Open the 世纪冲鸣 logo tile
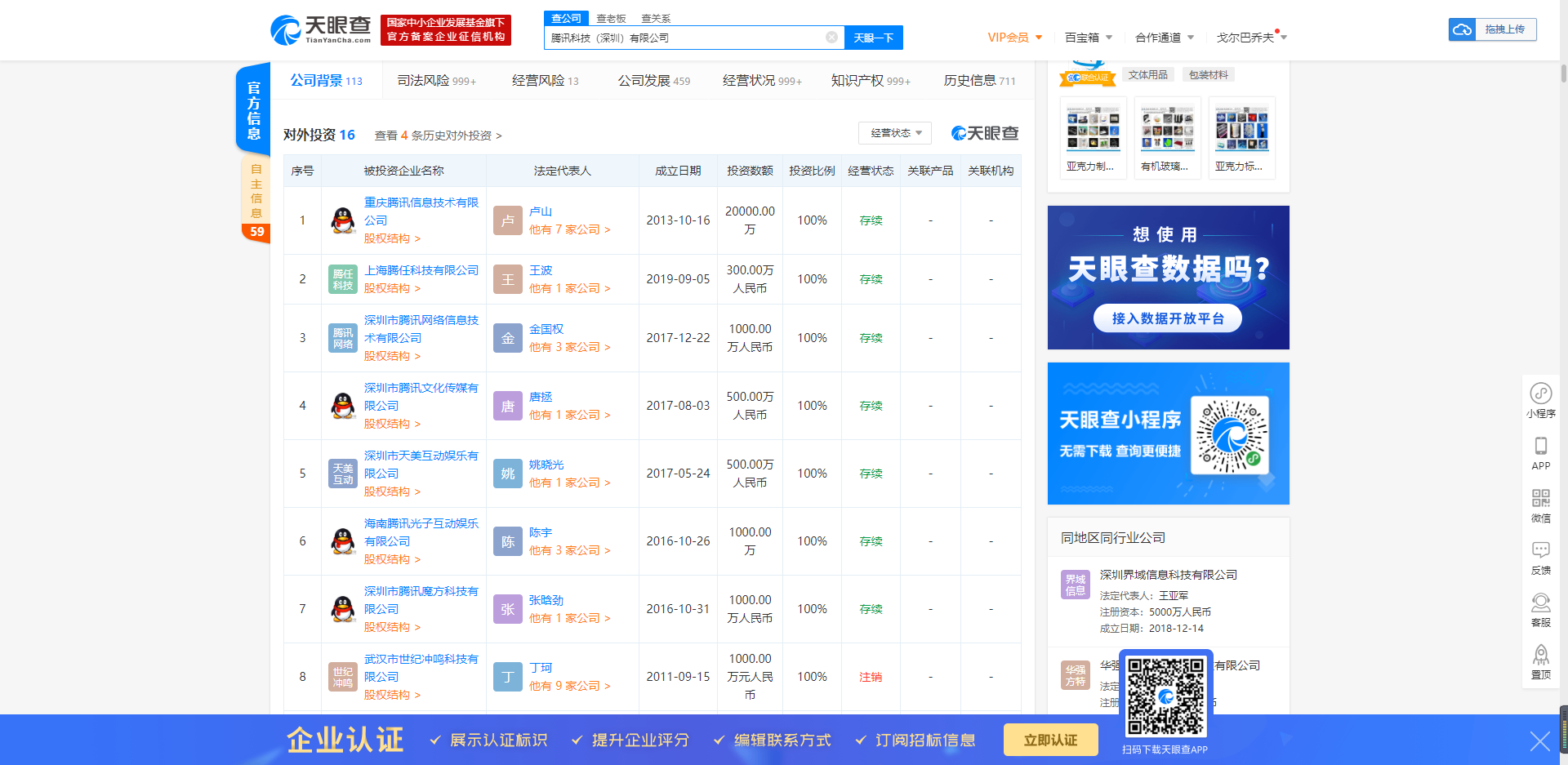 (343, 677)
